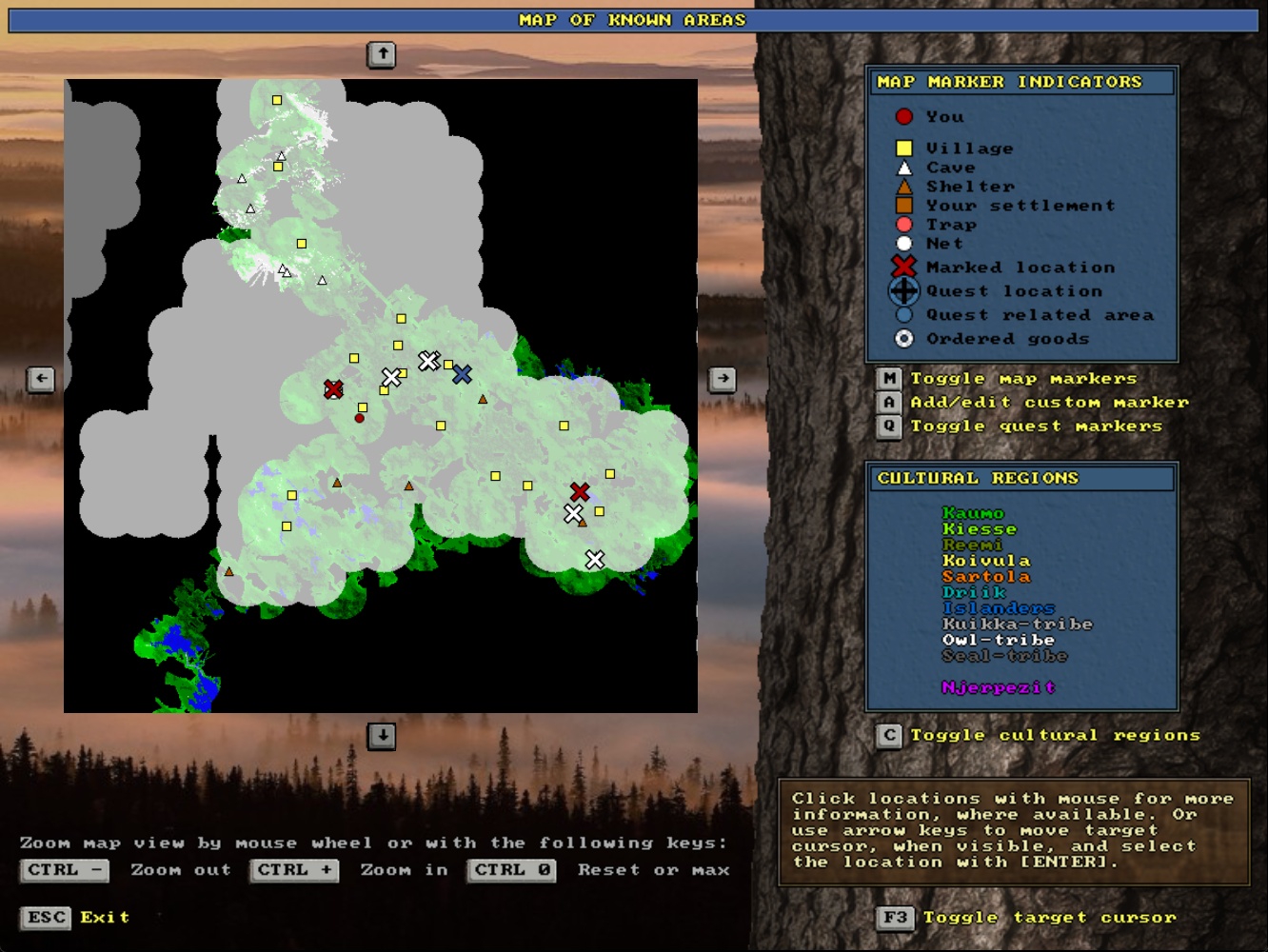Toggle target cursor with the F3 key button
This screenshot has width=1268, height=952.
(895, 918)
